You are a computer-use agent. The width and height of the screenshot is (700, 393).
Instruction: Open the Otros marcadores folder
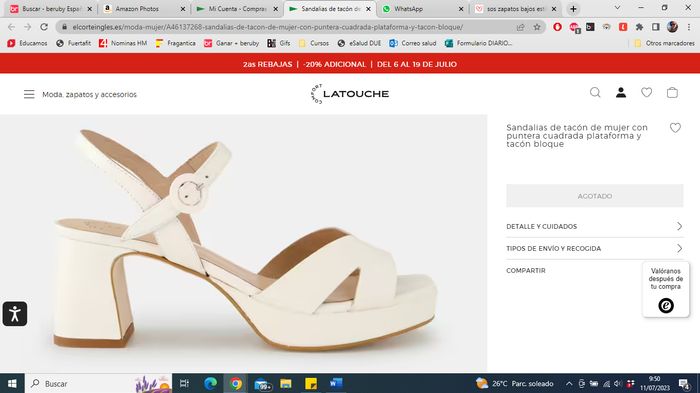(665, 43)
